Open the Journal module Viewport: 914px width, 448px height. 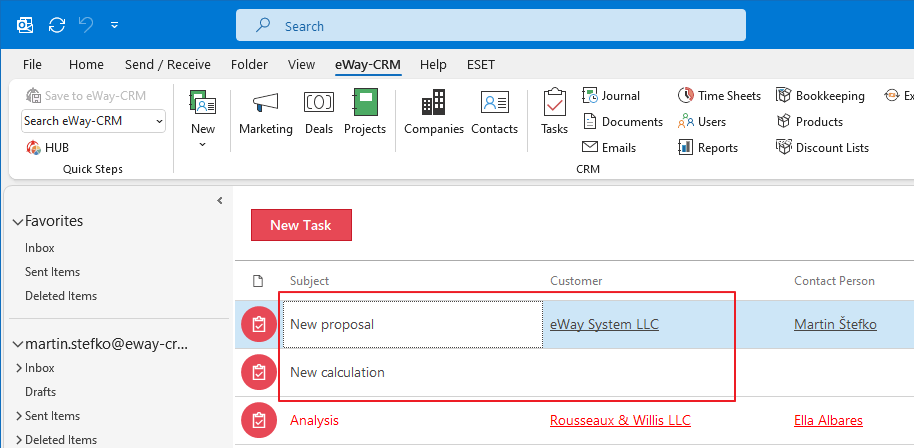[611, 96]
